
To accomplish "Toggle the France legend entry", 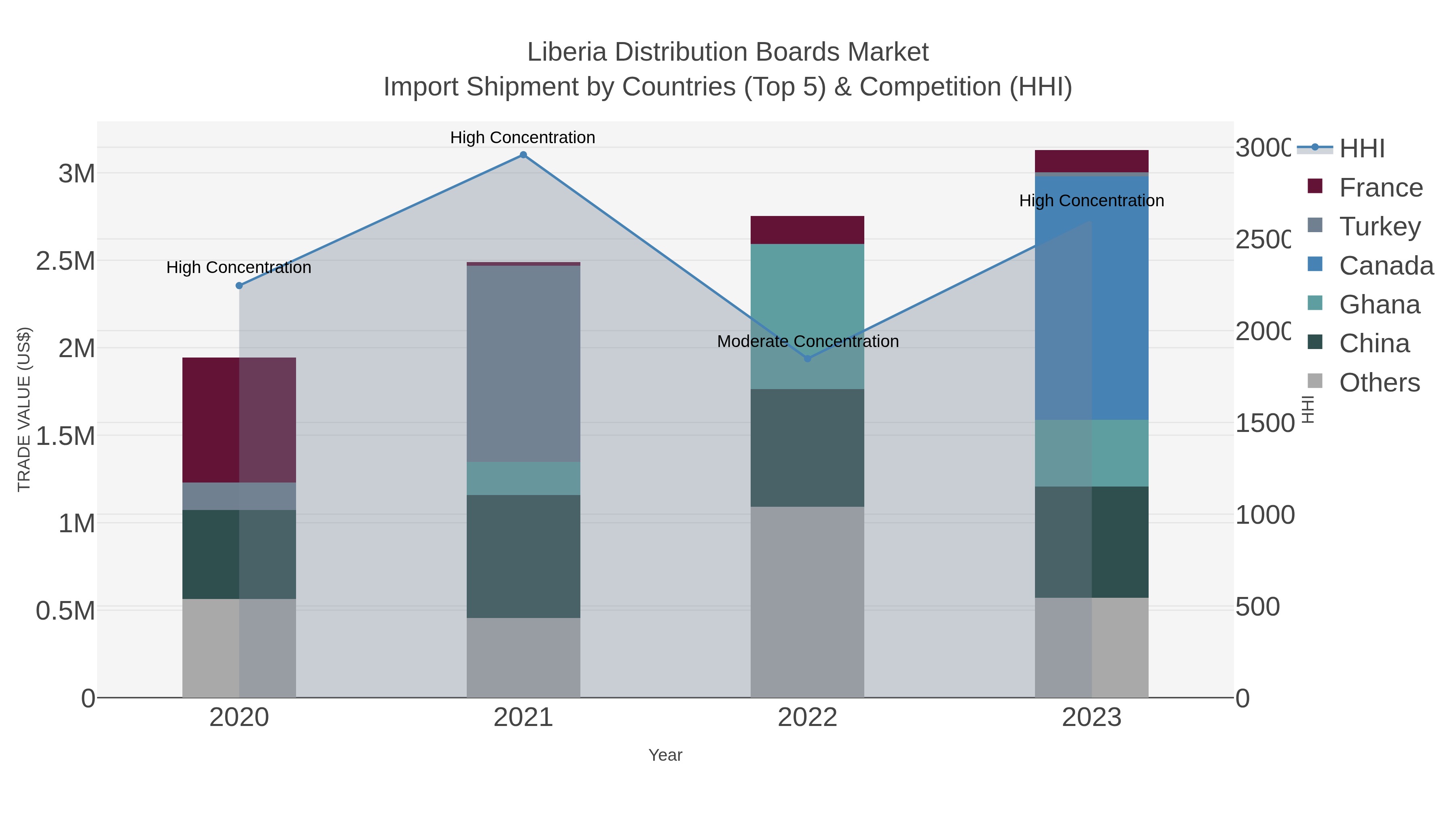I will [1365, 188].
